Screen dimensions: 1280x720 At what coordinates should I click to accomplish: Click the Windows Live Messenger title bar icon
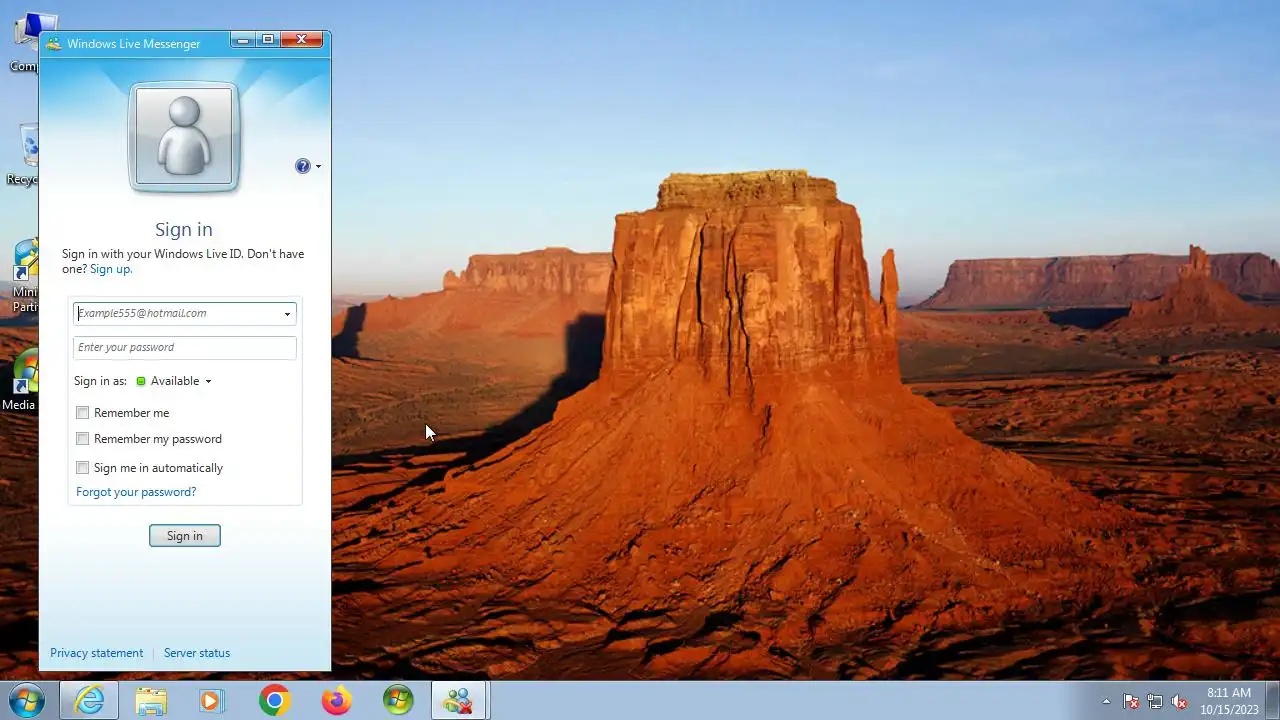(x=54, y=43)
